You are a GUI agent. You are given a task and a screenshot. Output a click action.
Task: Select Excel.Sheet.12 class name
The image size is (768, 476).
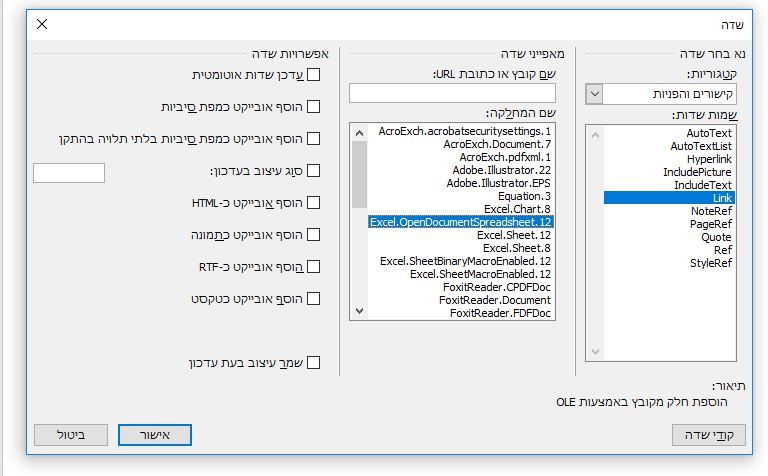(x=514, y=235)
